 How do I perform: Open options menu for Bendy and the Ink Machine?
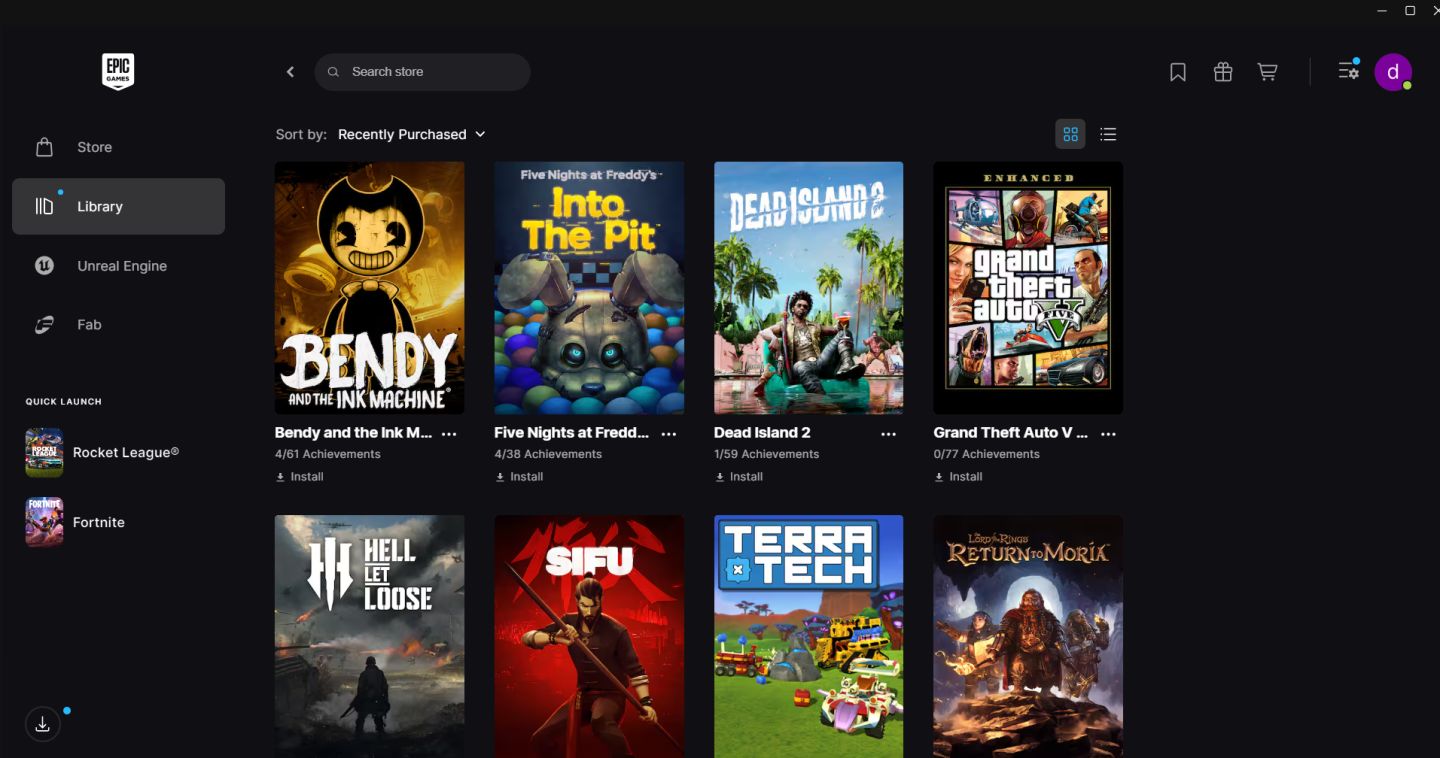(x=449, y=434)
